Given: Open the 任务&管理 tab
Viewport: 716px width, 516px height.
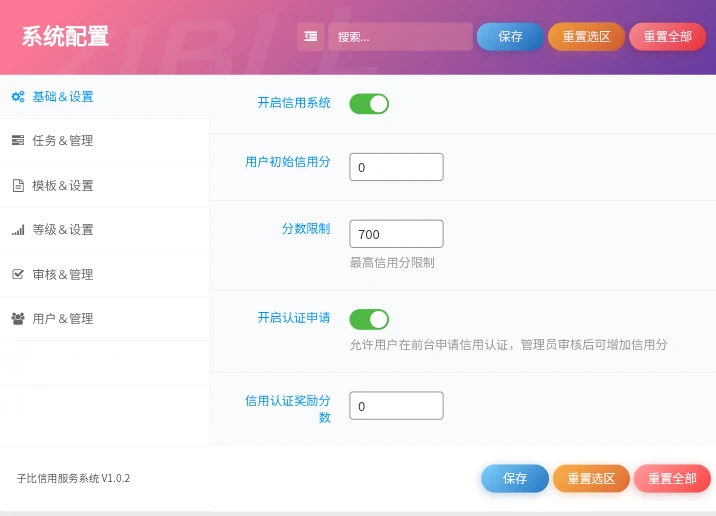Looking at the screenshot, I should (x=105, y=141).
